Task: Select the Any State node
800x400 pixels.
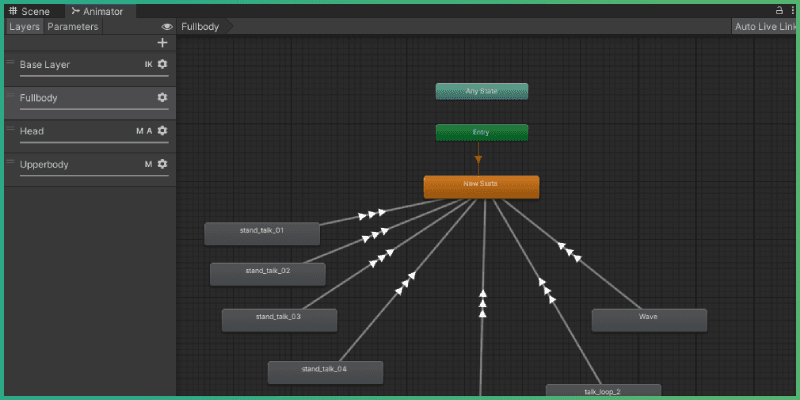Action: click(x=481, y=91)
